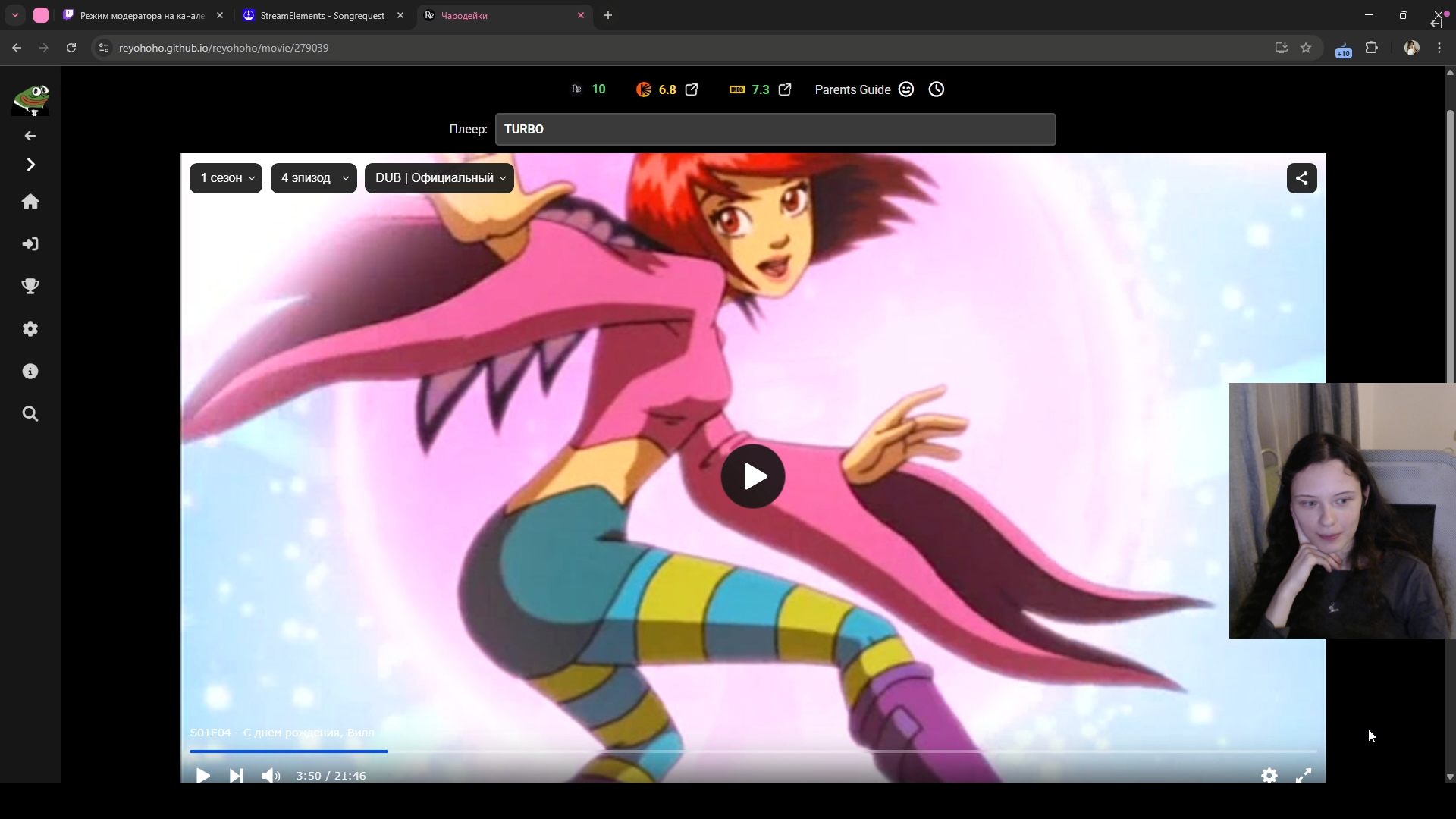Expand "DUB | Официальный" voiceover dropdown
This screenshot has width=1456, height=819.
coord(439,178)
